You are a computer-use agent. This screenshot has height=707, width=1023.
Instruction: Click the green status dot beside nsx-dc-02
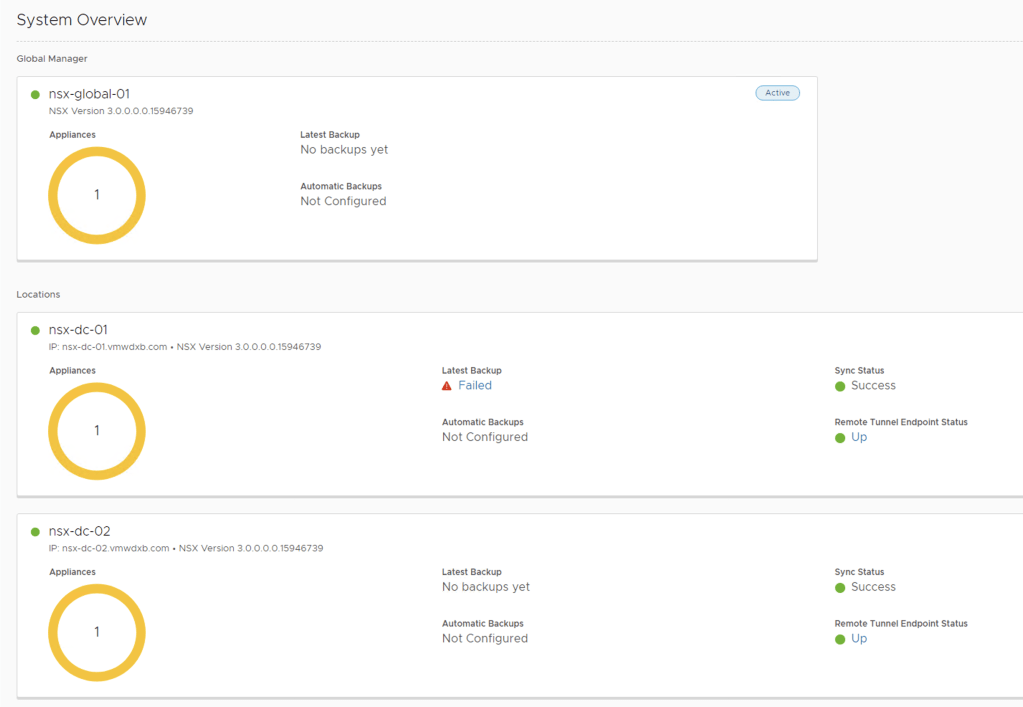(x=36, y=533)
